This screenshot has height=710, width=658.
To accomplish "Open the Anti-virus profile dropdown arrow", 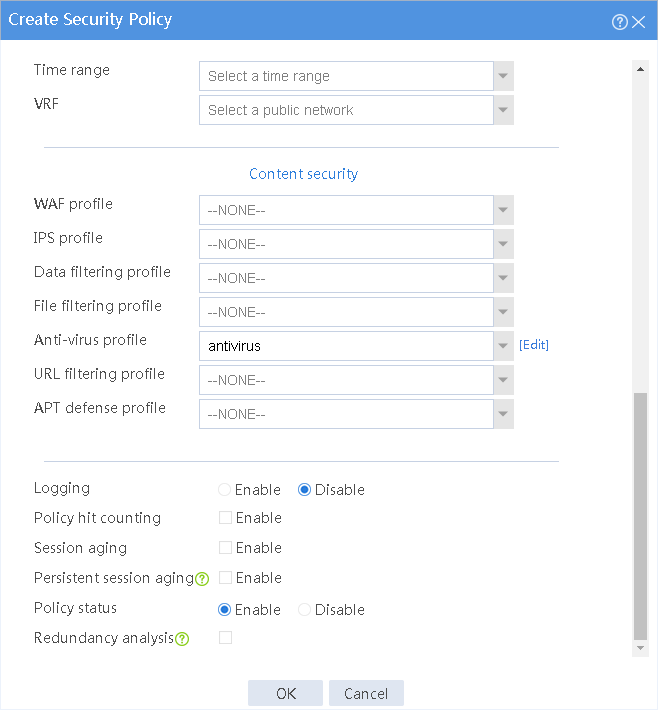I will (503, 346).
